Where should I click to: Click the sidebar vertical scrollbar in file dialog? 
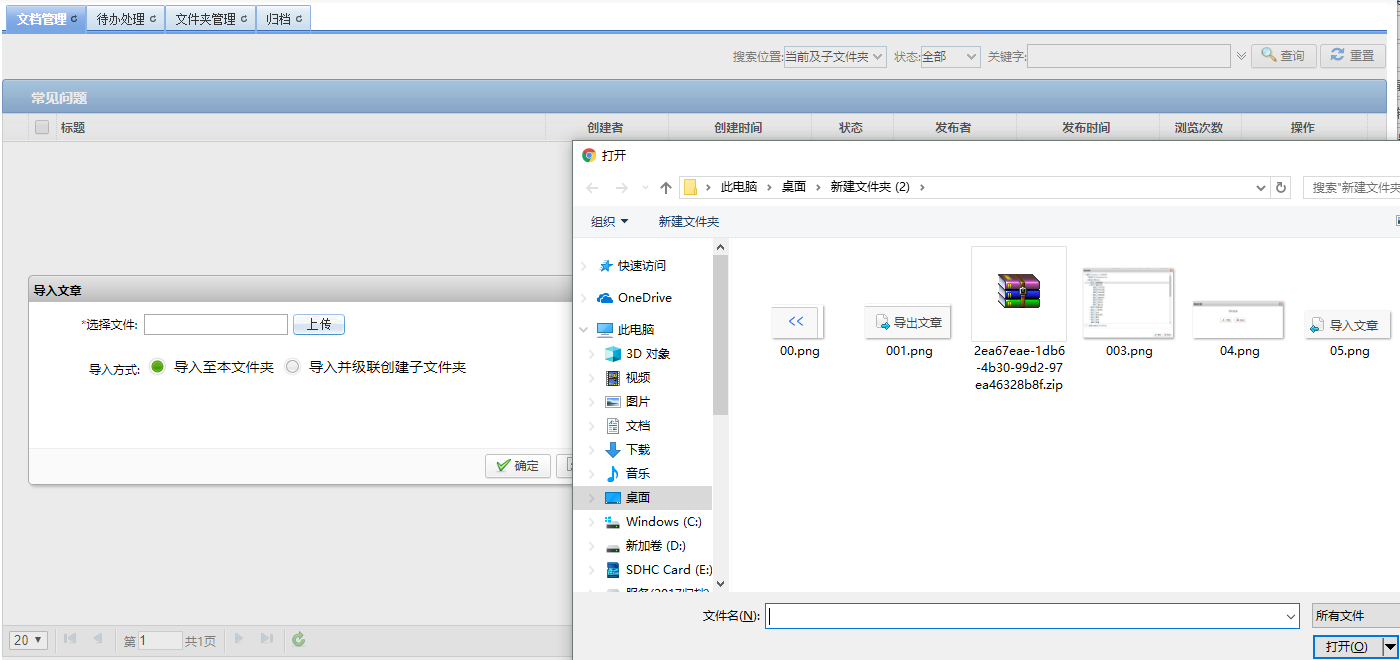[x=720, y=380]
